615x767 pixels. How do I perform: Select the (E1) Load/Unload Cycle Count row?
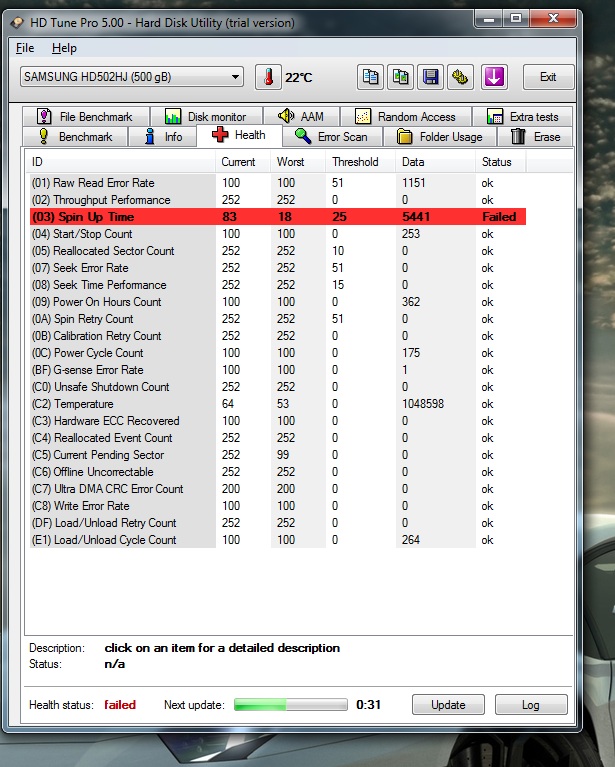[278, 540]
